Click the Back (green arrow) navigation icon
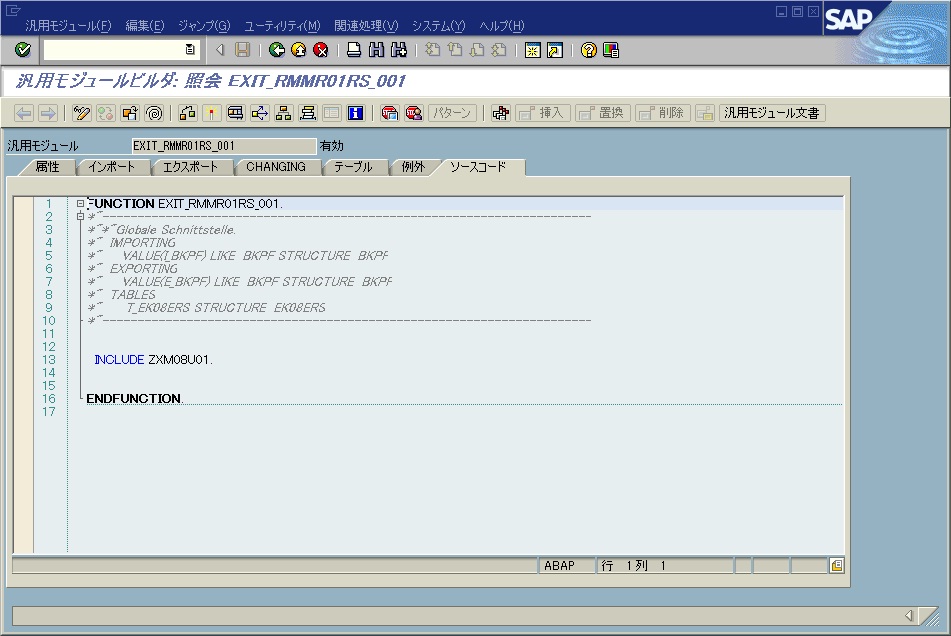 [277, 50]
